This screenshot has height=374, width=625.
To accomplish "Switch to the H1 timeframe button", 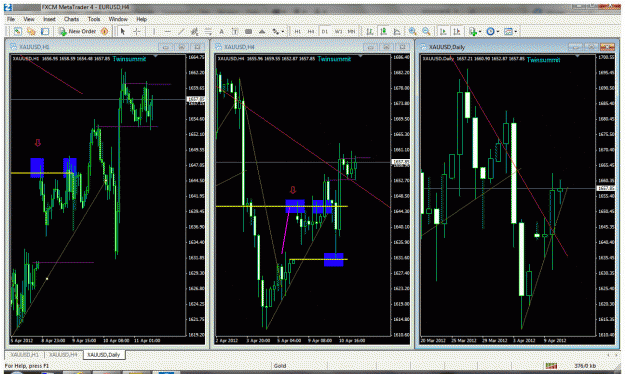I will (x=298, y=31).
